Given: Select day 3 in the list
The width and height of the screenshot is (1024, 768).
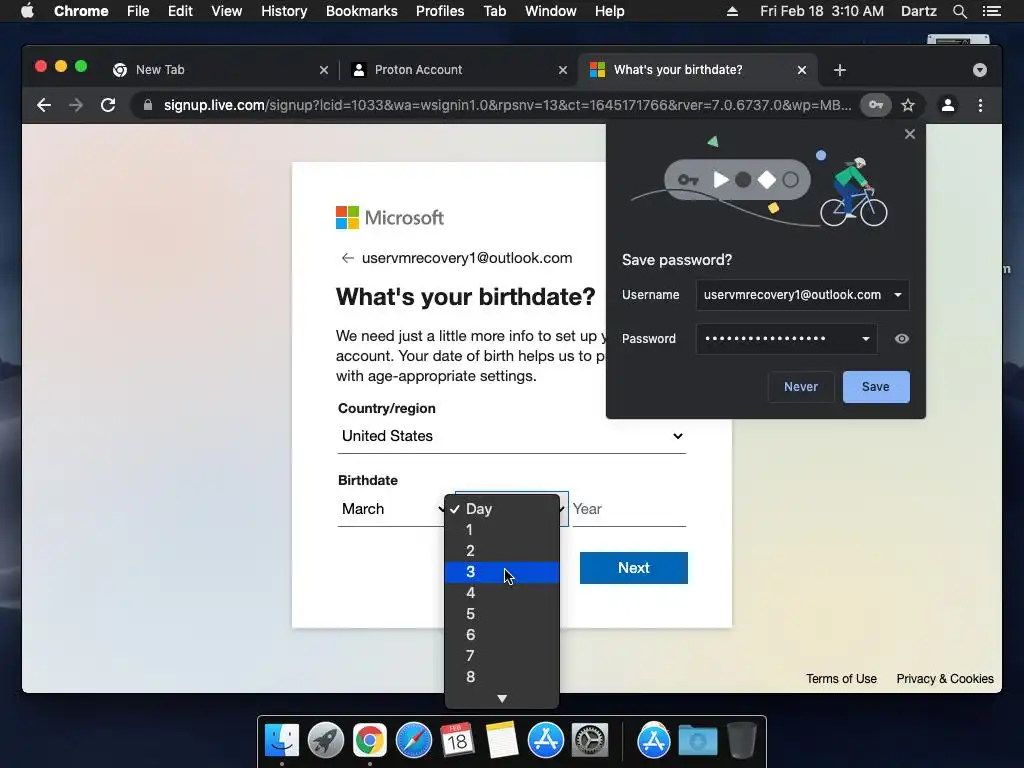Looking at the screenshot, I should (502, 572).
